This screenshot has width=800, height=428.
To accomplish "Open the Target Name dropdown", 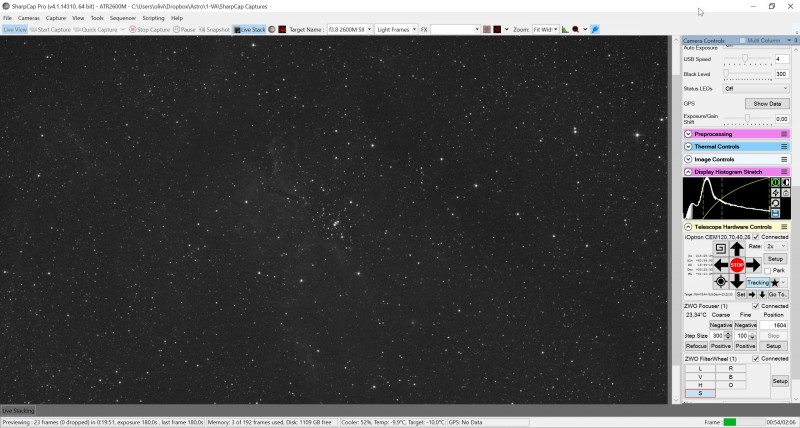I will click(x=369, y=30).
